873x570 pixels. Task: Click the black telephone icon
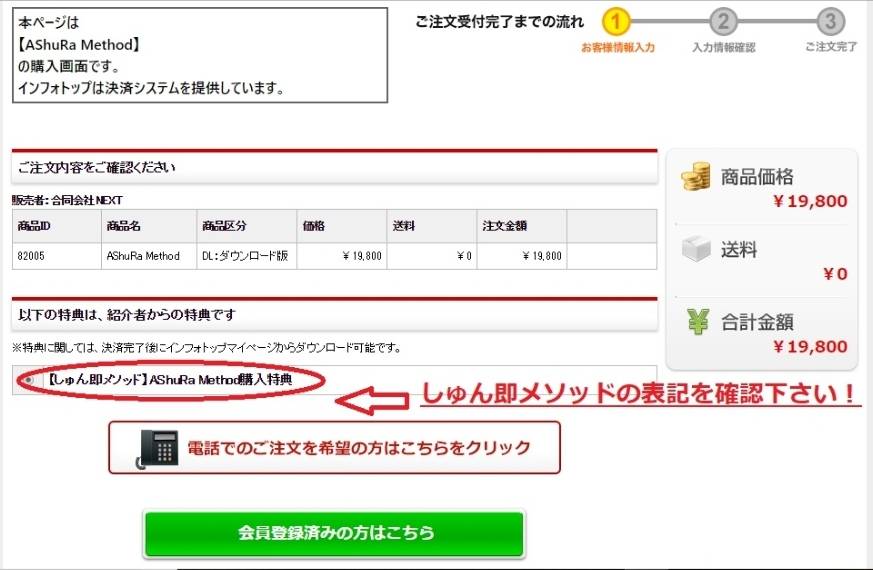[x=158, y=447]
